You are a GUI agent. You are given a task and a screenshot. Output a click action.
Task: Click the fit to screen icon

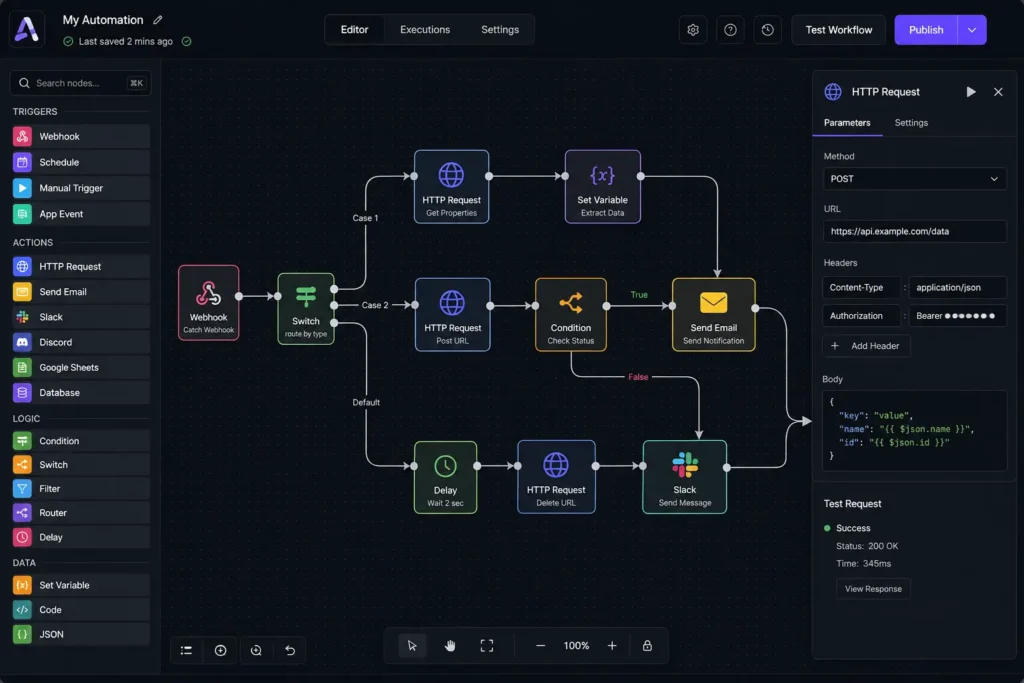[487, 646]
